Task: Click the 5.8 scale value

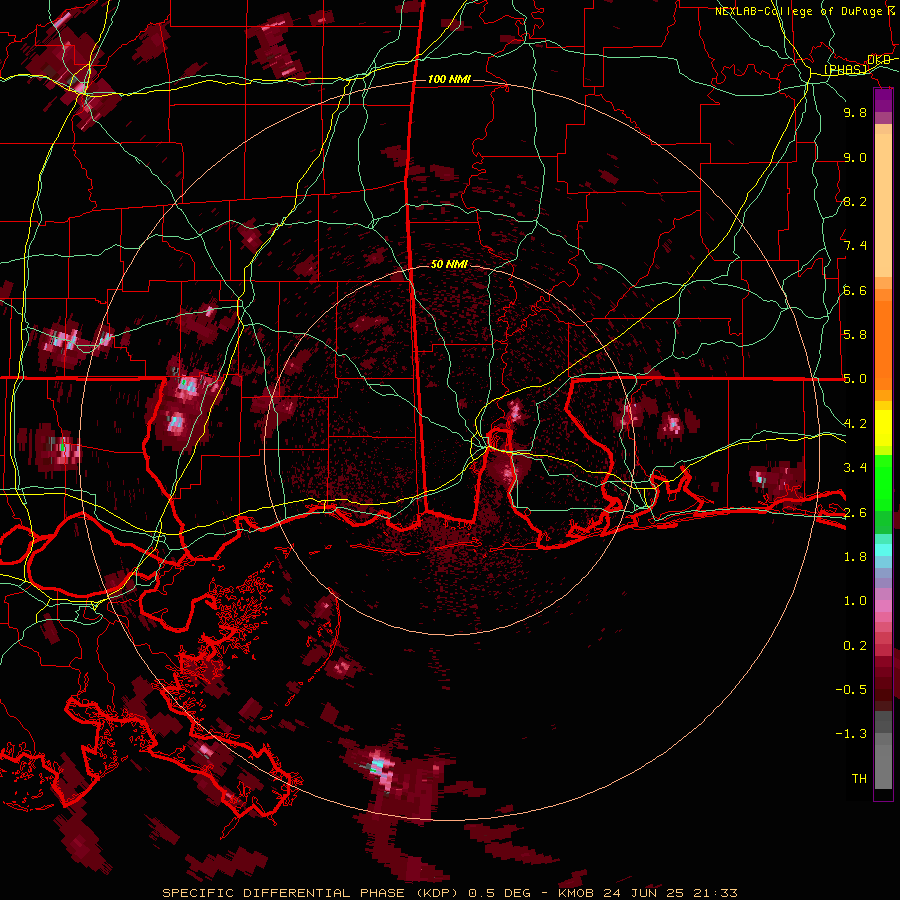Action: tap(855, 334)
